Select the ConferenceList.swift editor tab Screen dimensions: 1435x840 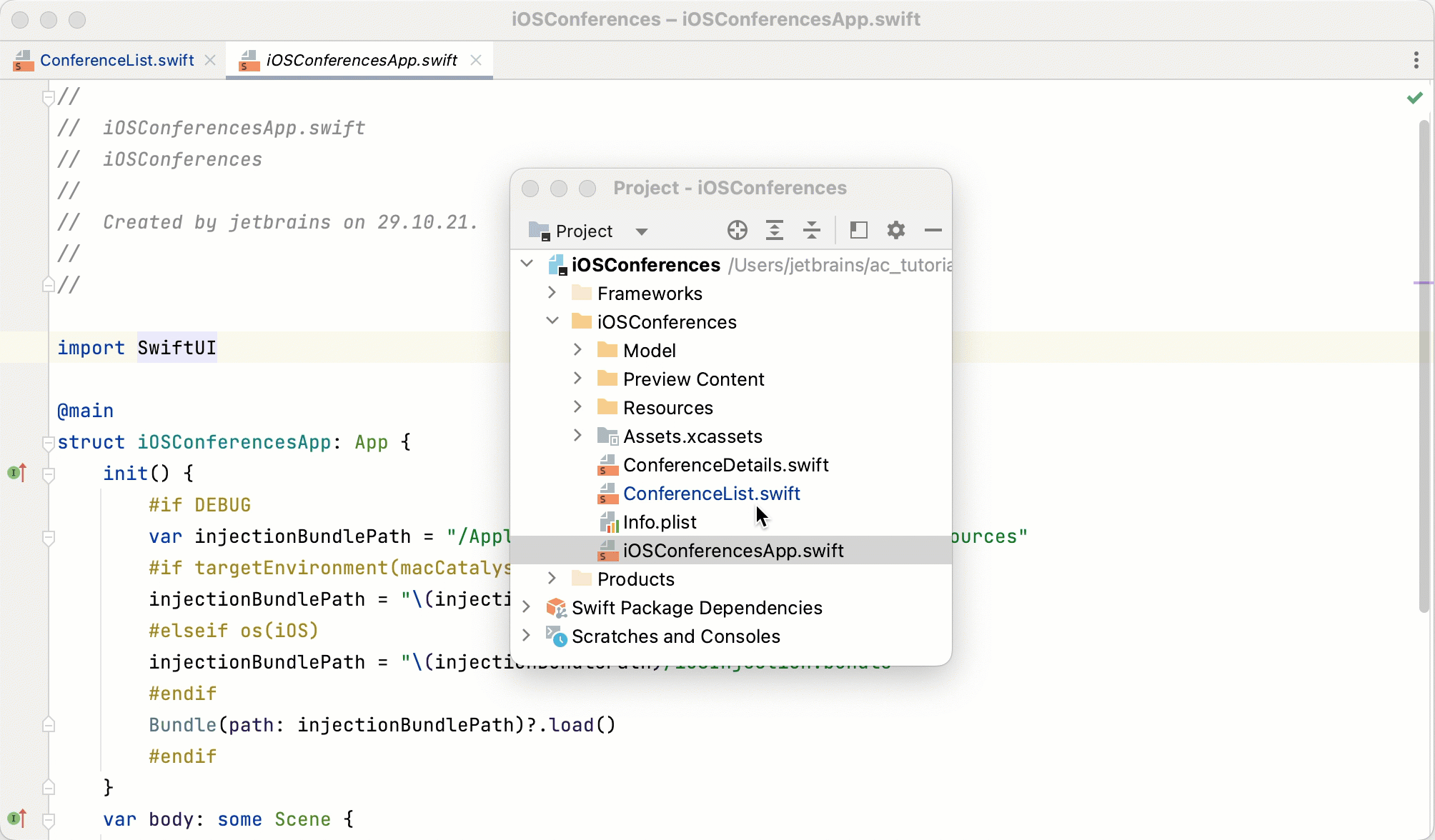coord(117,60)
